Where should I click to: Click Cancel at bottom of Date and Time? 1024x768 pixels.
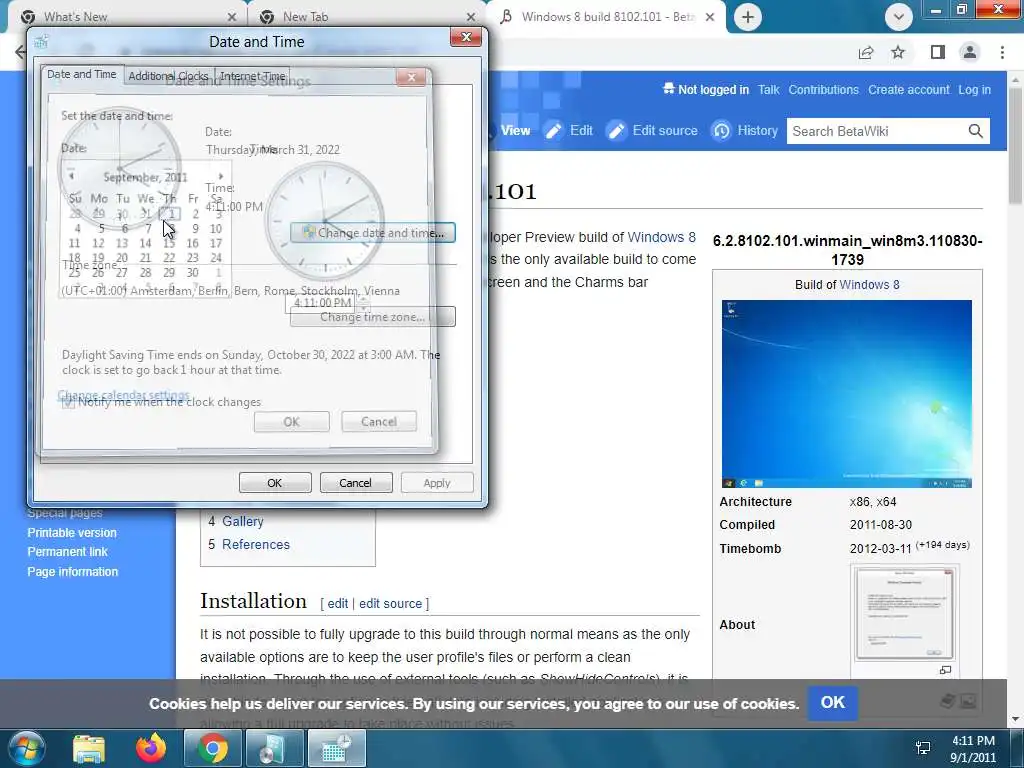tap(355, 483)
